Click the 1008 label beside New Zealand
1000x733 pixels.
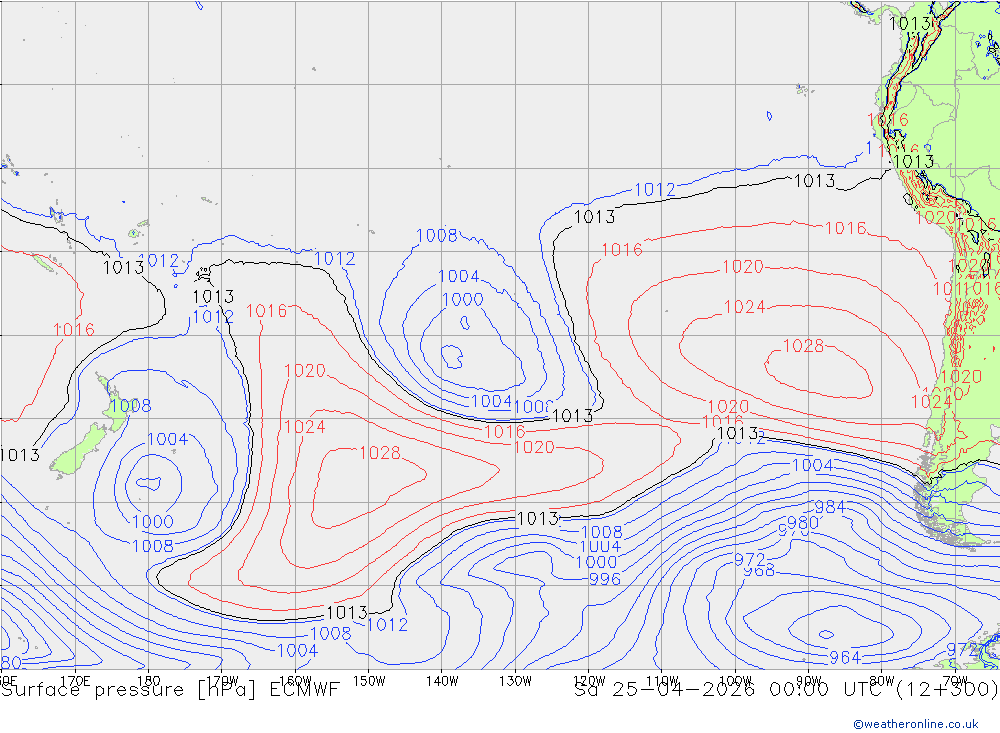coord(131,406)
